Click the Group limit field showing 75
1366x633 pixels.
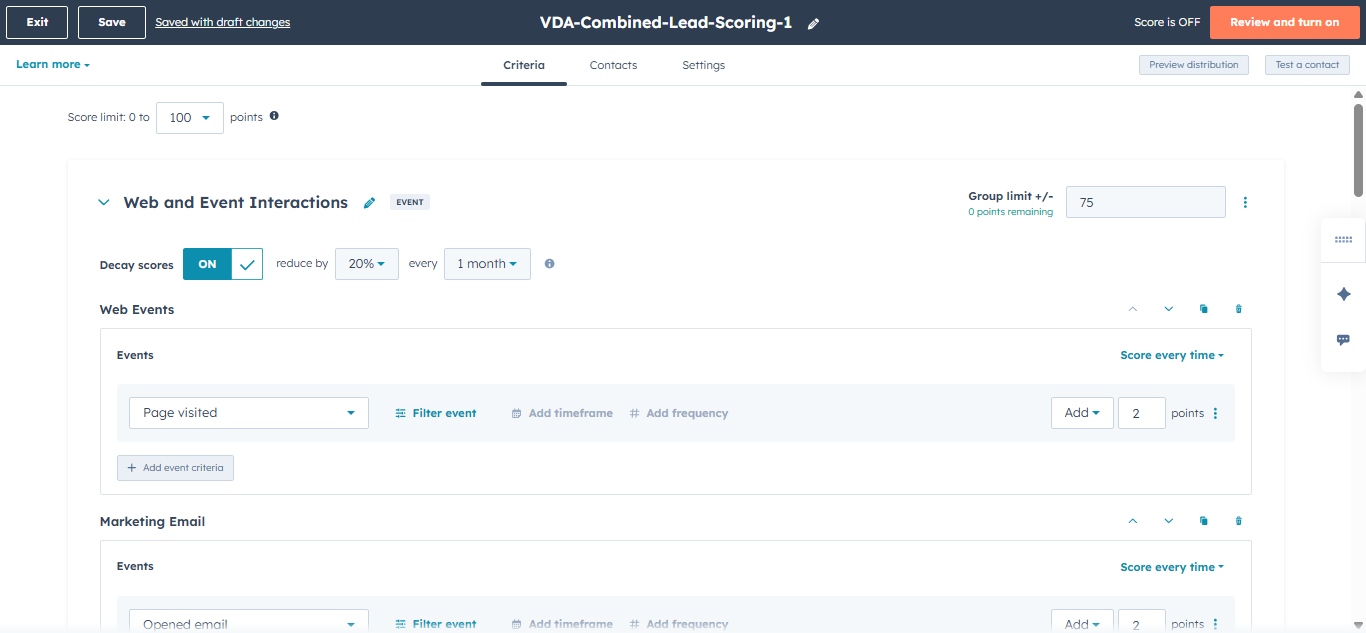tap(1146, 202)
